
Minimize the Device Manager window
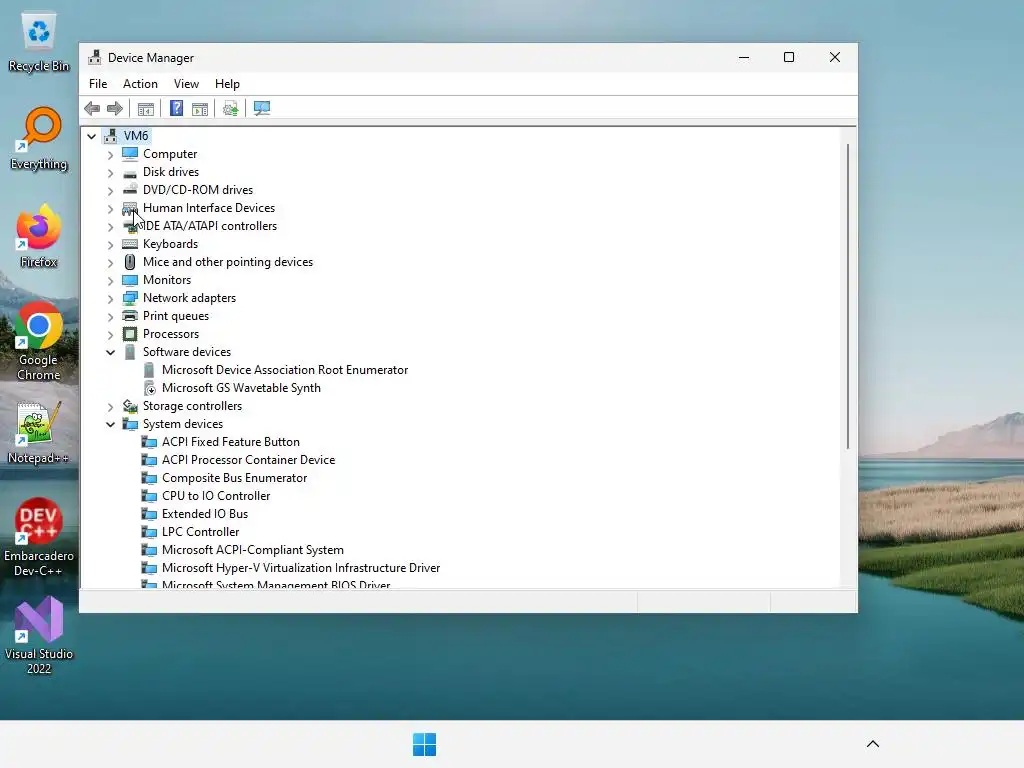pos(744,57)
